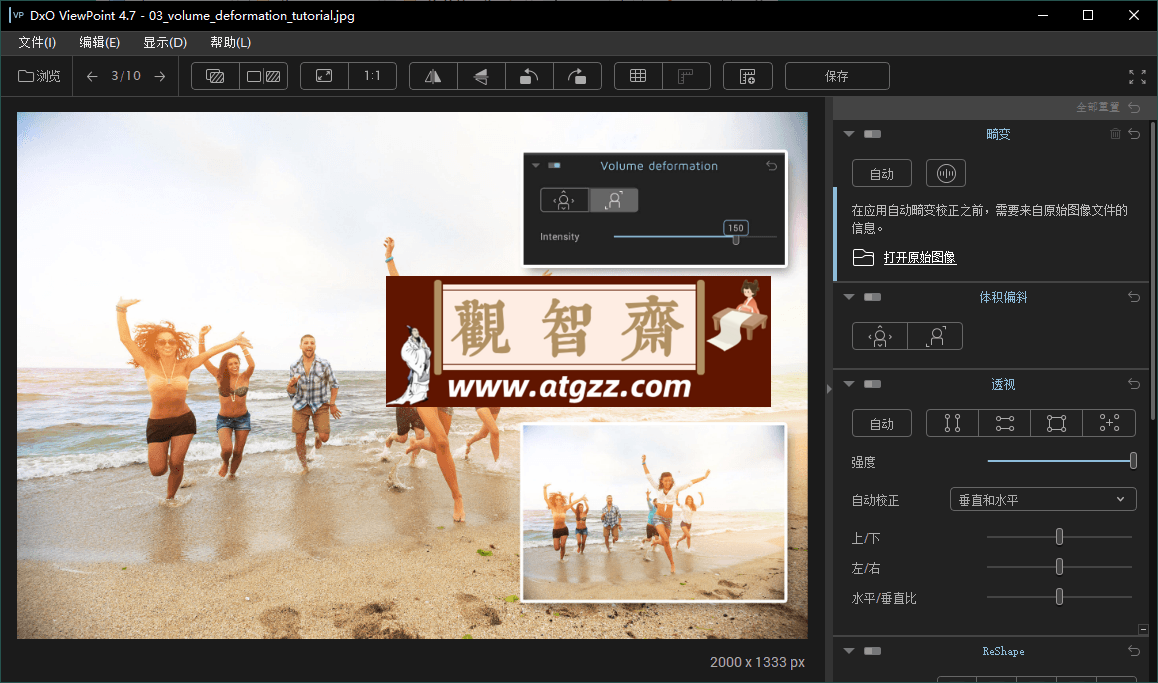Toggle the 透视 perspective panel switch
This screenshot has width=1158, height=683.
(x=873, y=384)
